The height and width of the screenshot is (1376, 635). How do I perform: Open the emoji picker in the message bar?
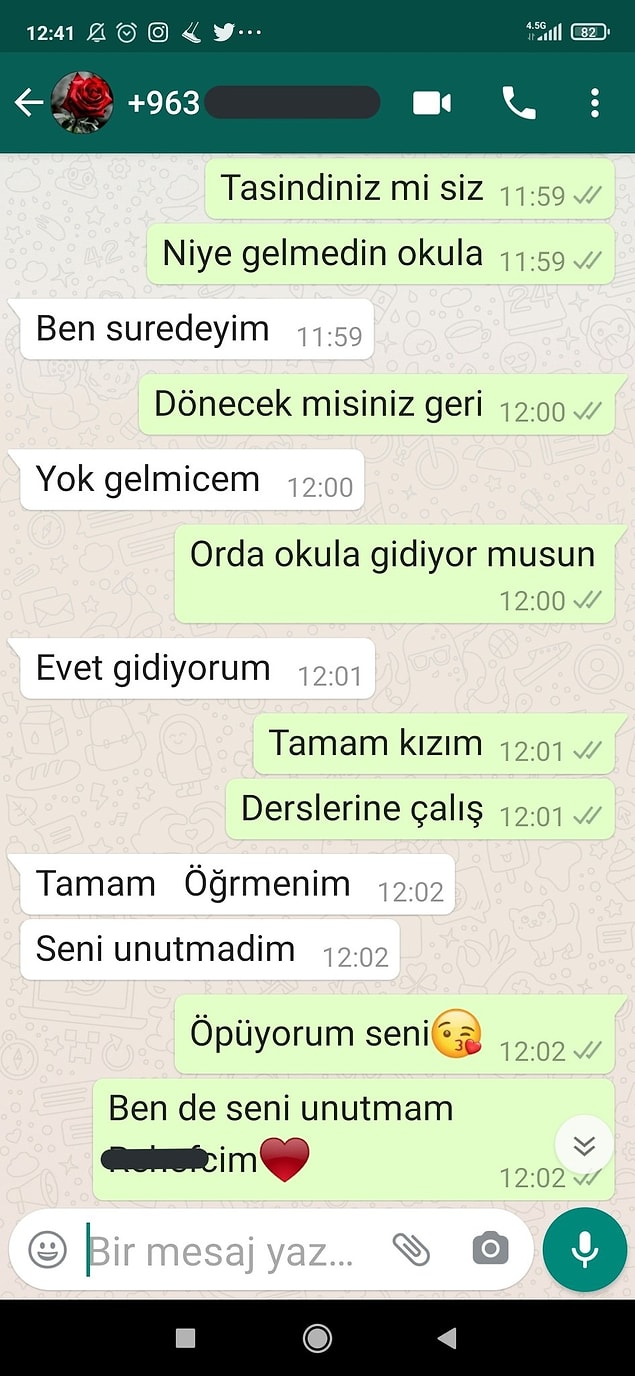47,1249
